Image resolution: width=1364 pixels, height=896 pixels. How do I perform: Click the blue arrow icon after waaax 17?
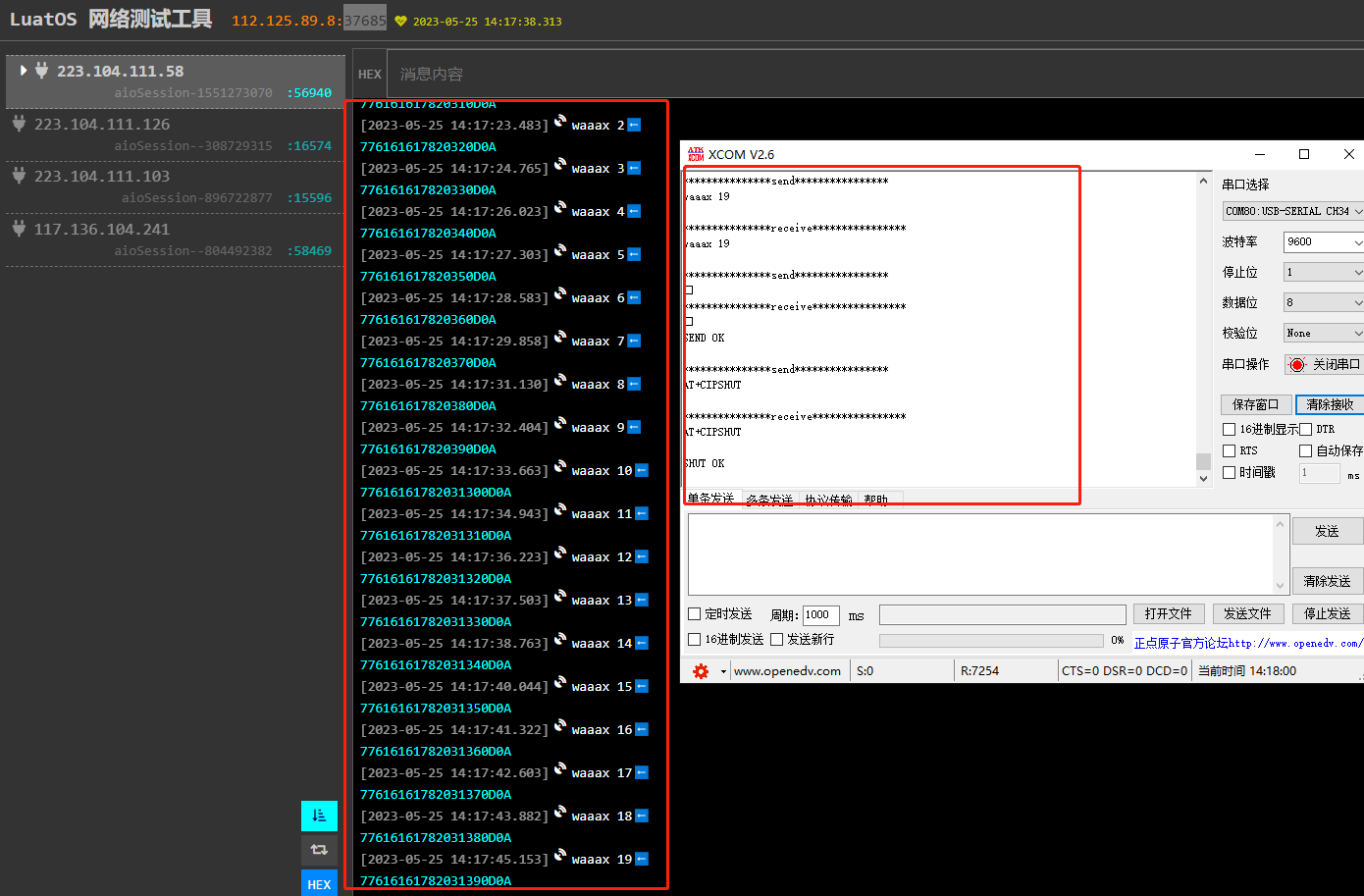pos(642,772)
